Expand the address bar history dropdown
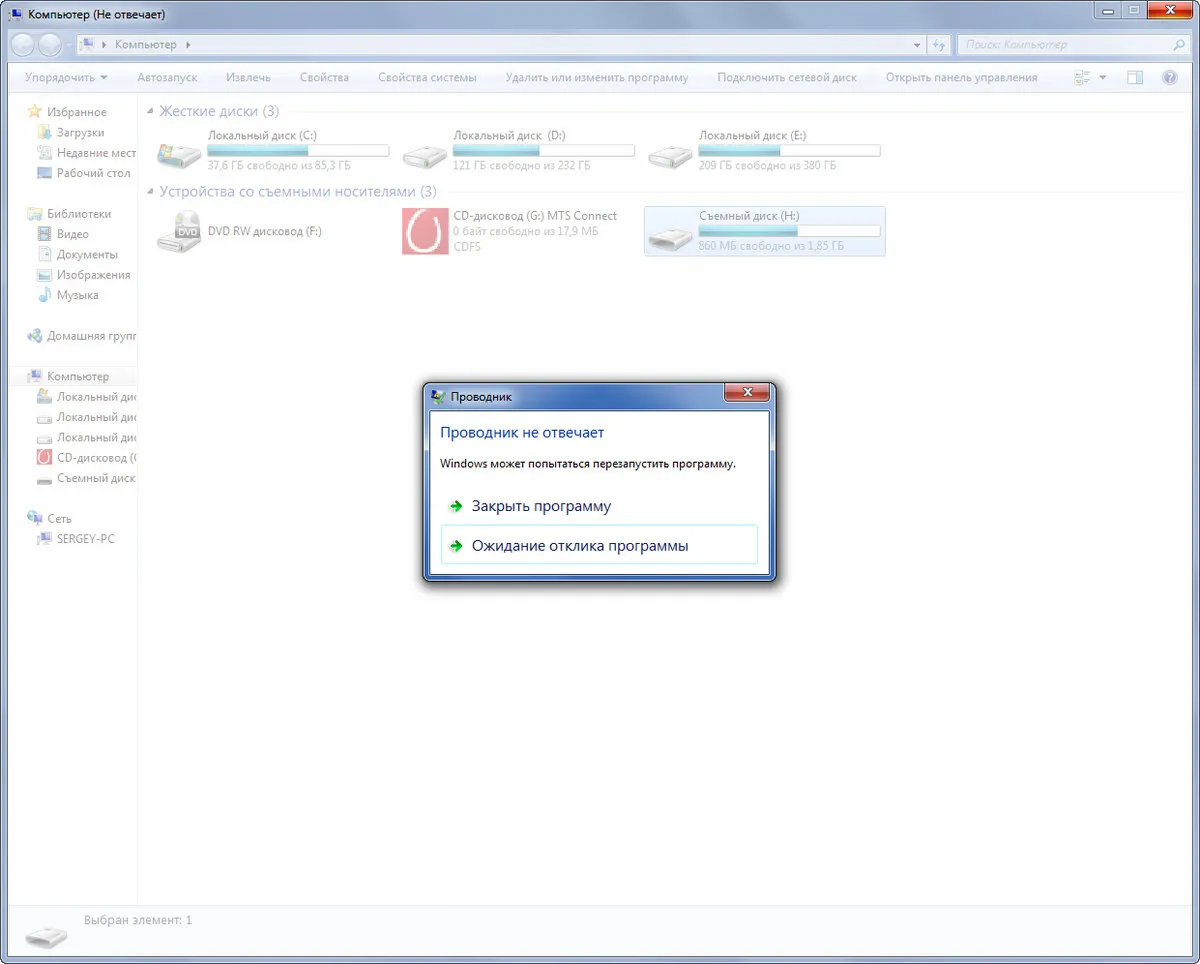Viewport: 1200px width, 964px height. click(x=918, y=45)
